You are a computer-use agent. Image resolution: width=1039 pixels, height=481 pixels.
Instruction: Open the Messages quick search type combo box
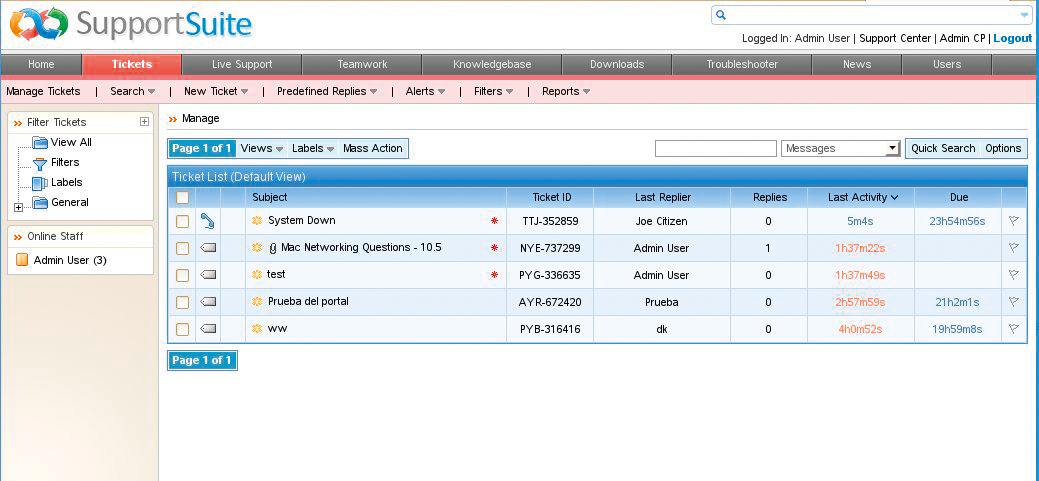[x=840, y=148]
